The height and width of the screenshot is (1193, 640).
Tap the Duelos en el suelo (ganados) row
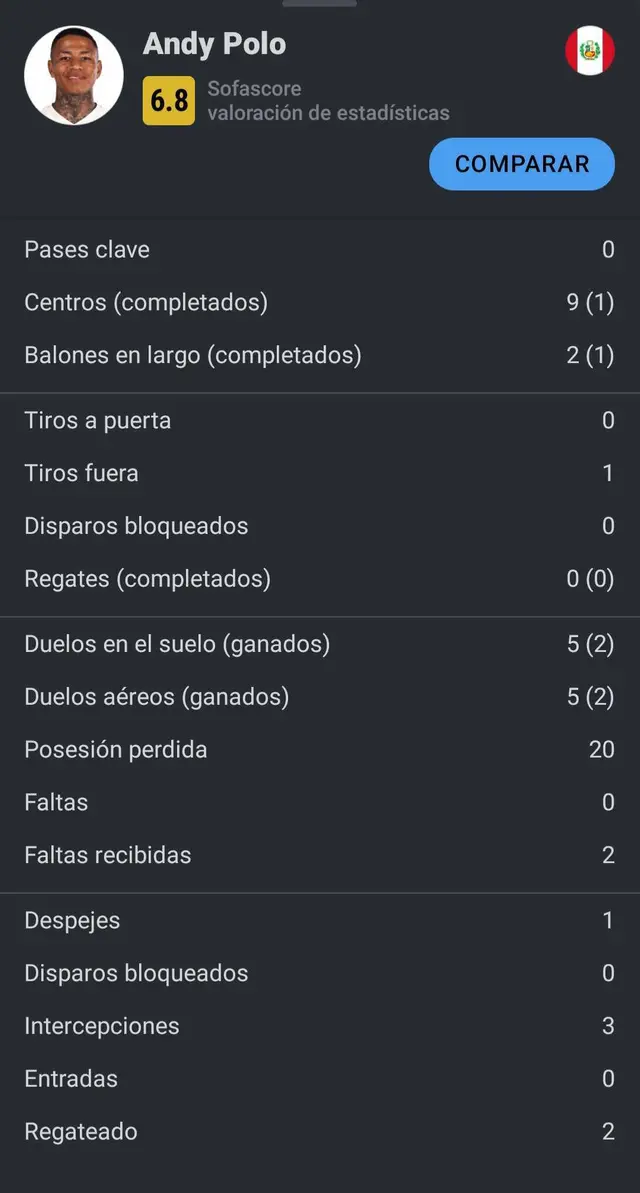320,644
